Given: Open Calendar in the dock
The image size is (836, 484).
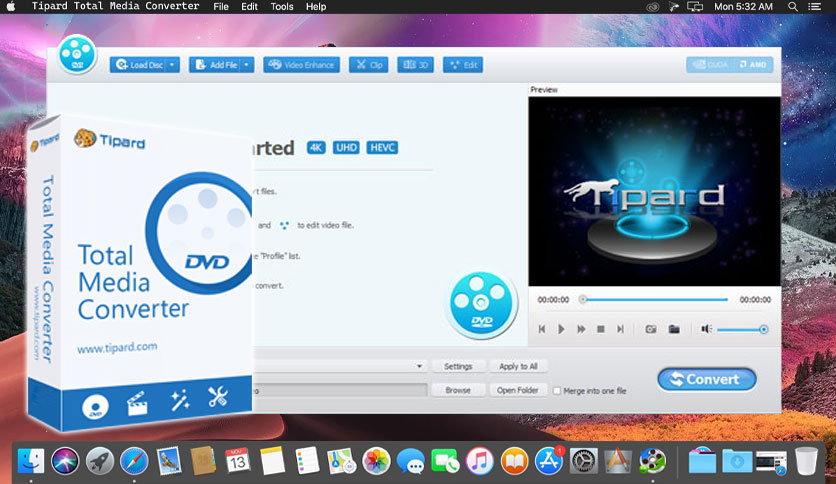Looking at the screenshot, I should coord(237,461).
